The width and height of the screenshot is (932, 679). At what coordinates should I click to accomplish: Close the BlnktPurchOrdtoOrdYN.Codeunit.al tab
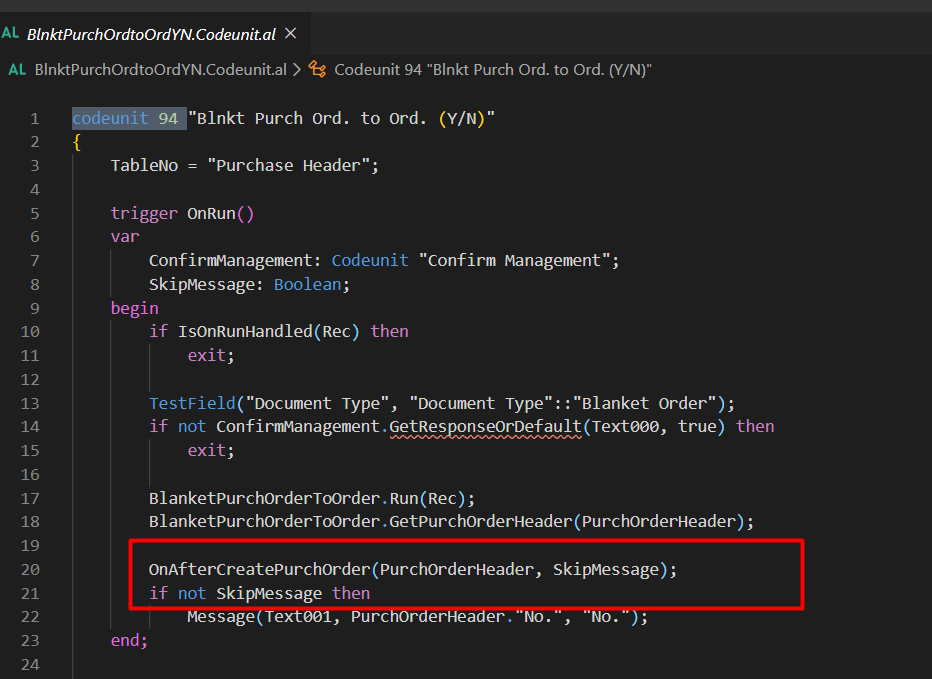[x=289, y=32]
